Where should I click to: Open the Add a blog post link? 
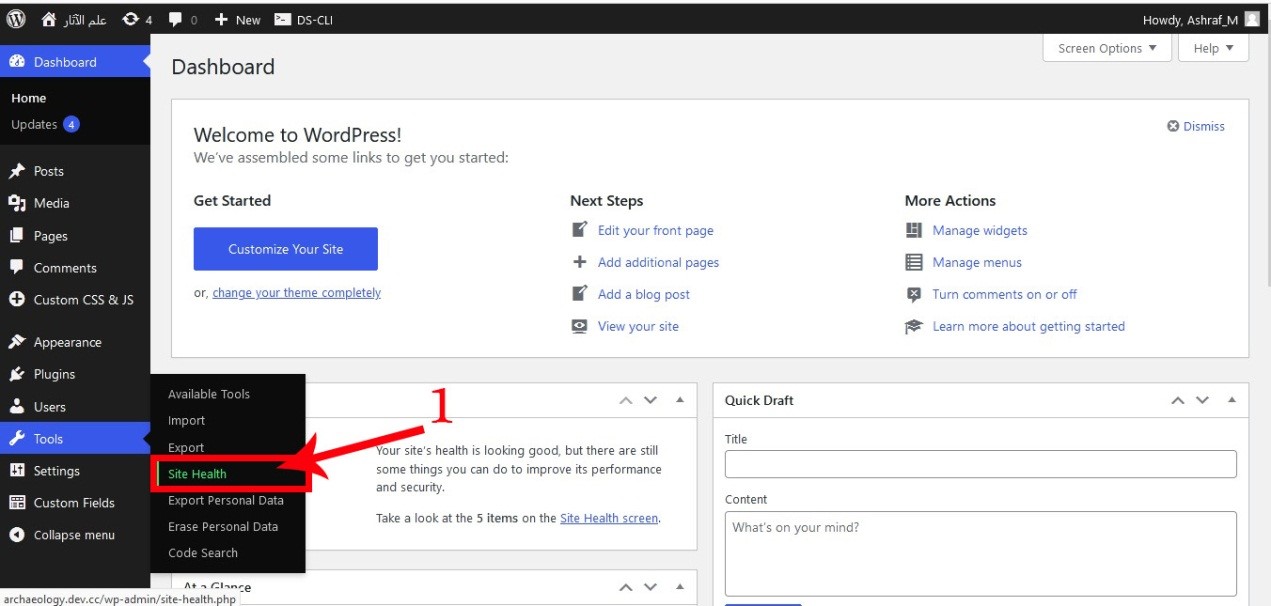pos(644,294)
